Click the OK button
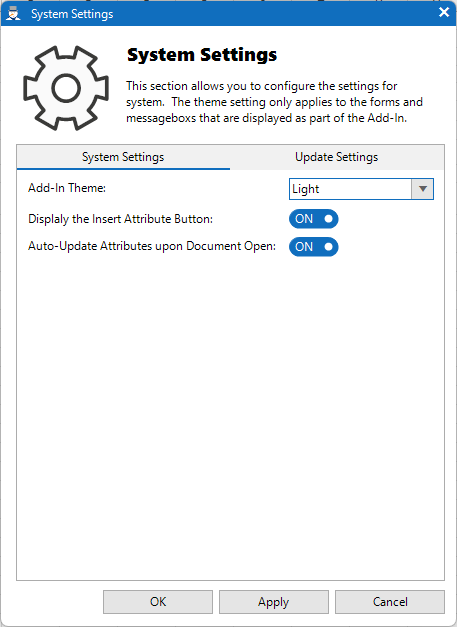 pos(158,602)
